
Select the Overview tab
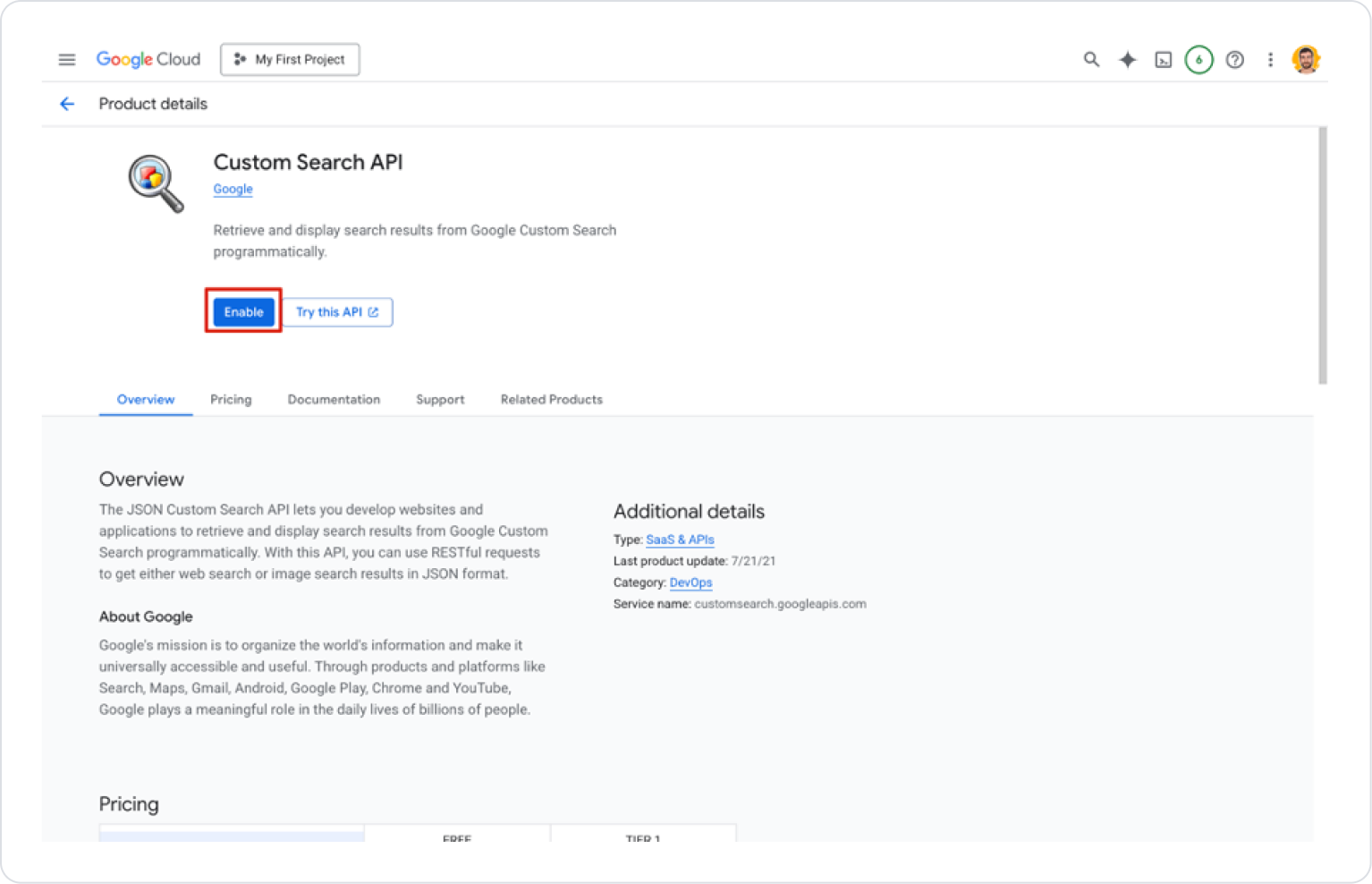pos(146,400)
